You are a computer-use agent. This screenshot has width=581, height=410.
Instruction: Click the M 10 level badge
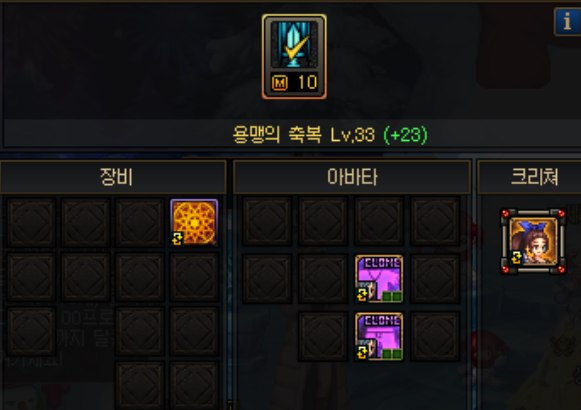(x=294, y=82)
